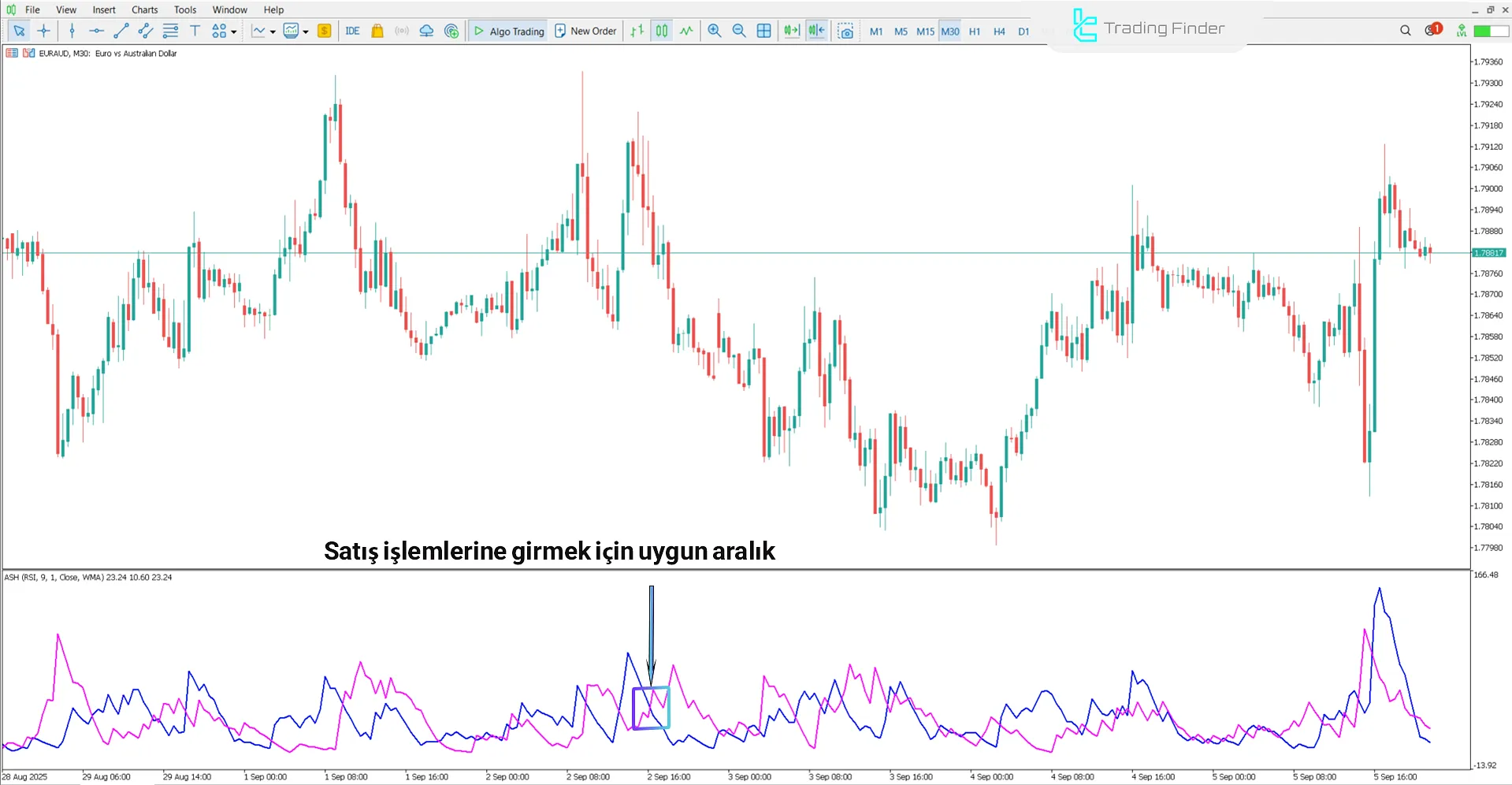
Task: Click the search magnifier icon
Action: point(1405,31)
